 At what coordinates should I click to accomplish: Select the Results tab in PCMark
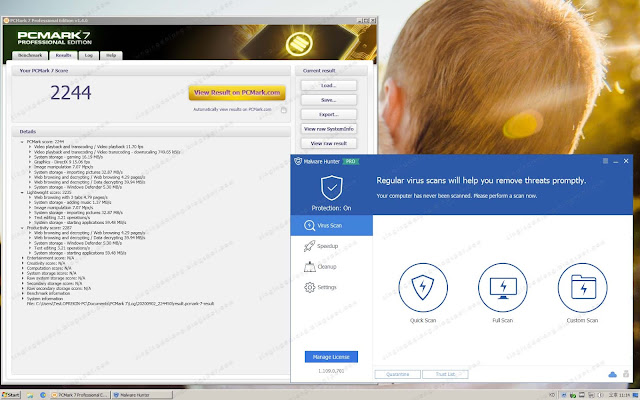63,56
